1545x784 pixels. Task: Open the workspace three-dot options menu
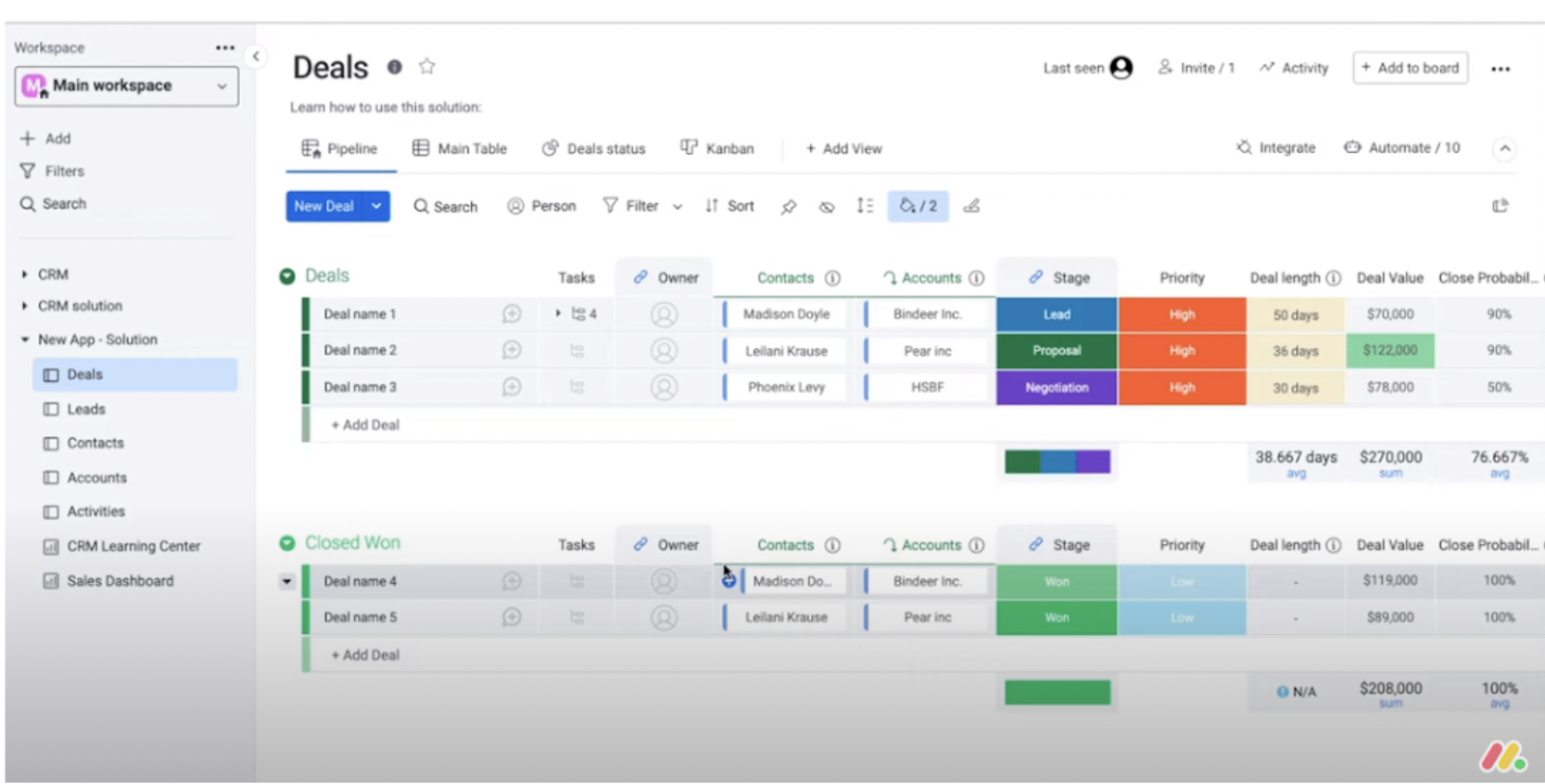(225, 48)
